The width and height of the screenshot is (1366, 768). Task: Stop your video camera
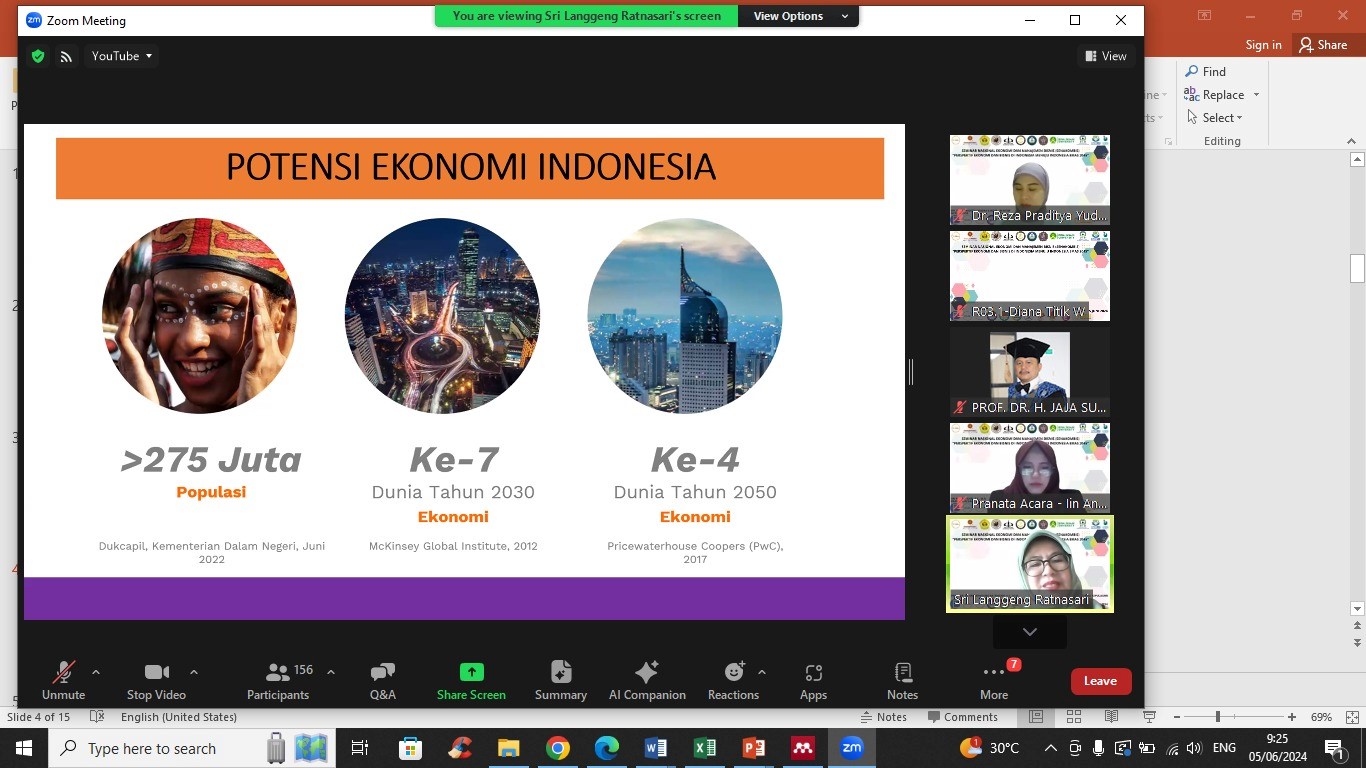point(156,680)
